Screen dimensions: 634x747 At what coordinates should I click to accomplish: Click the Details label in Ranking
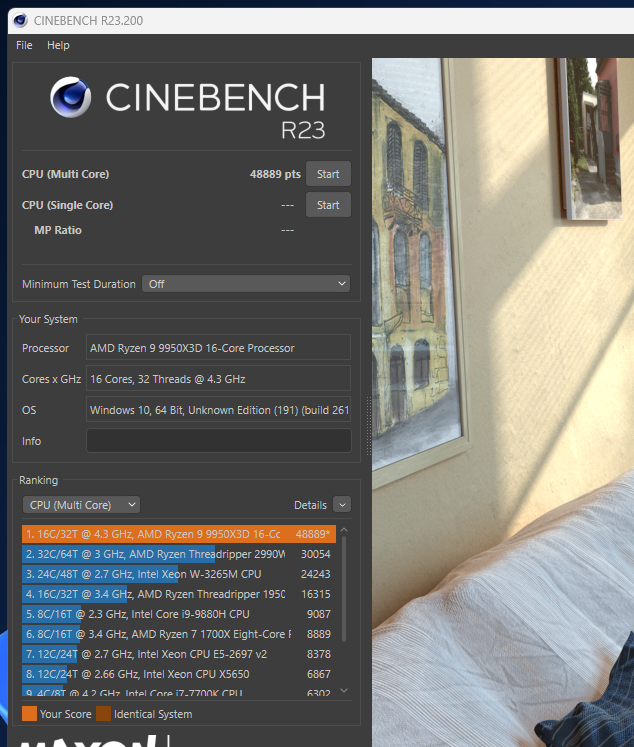coord(311,505)
